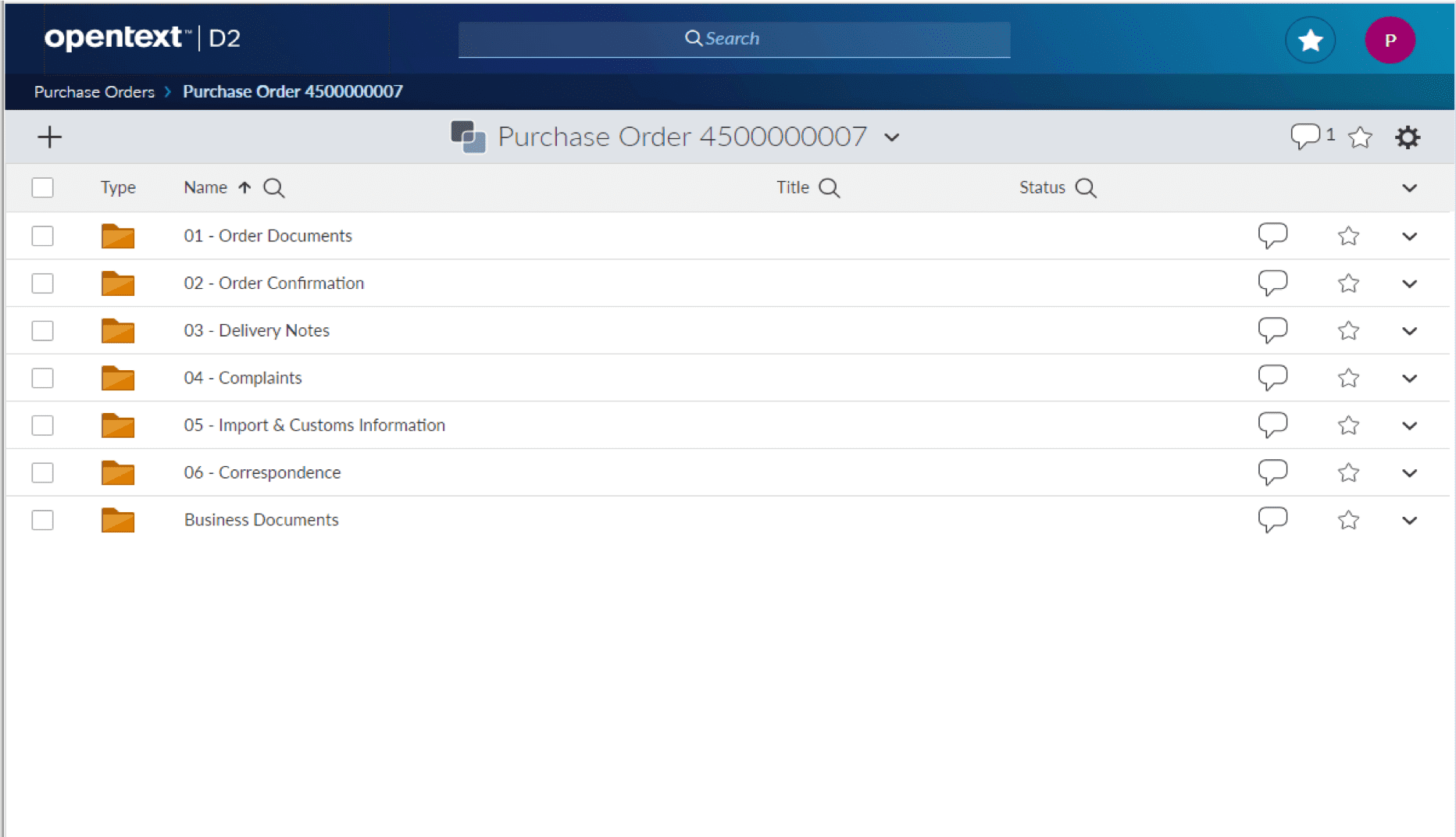The image size is (1456, 837).
Task: Navigate to Purchase Orders breadcrumb
Action: click(x=94, y=91)
